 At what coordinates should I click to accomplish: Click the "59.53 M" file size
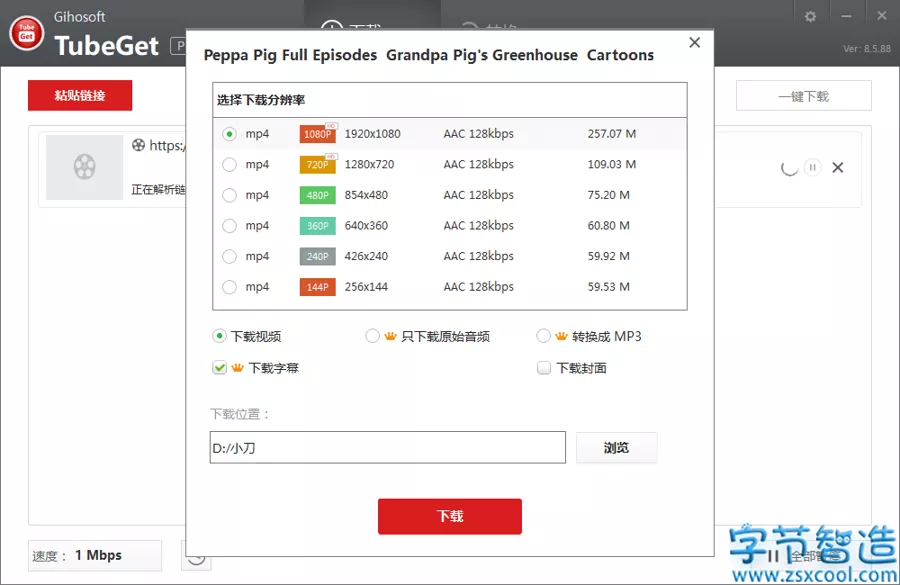(608, 286)
